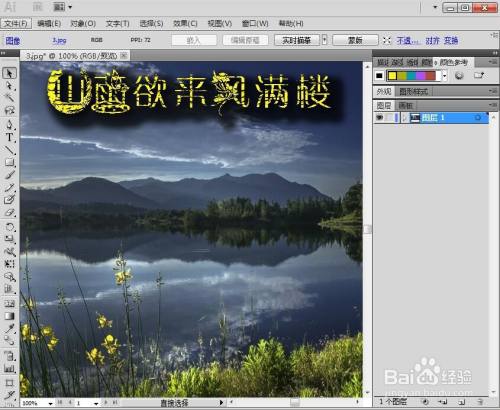The image size is (500, 410).
Task: Open 文字(T) menu
Action: click(118, 24)
